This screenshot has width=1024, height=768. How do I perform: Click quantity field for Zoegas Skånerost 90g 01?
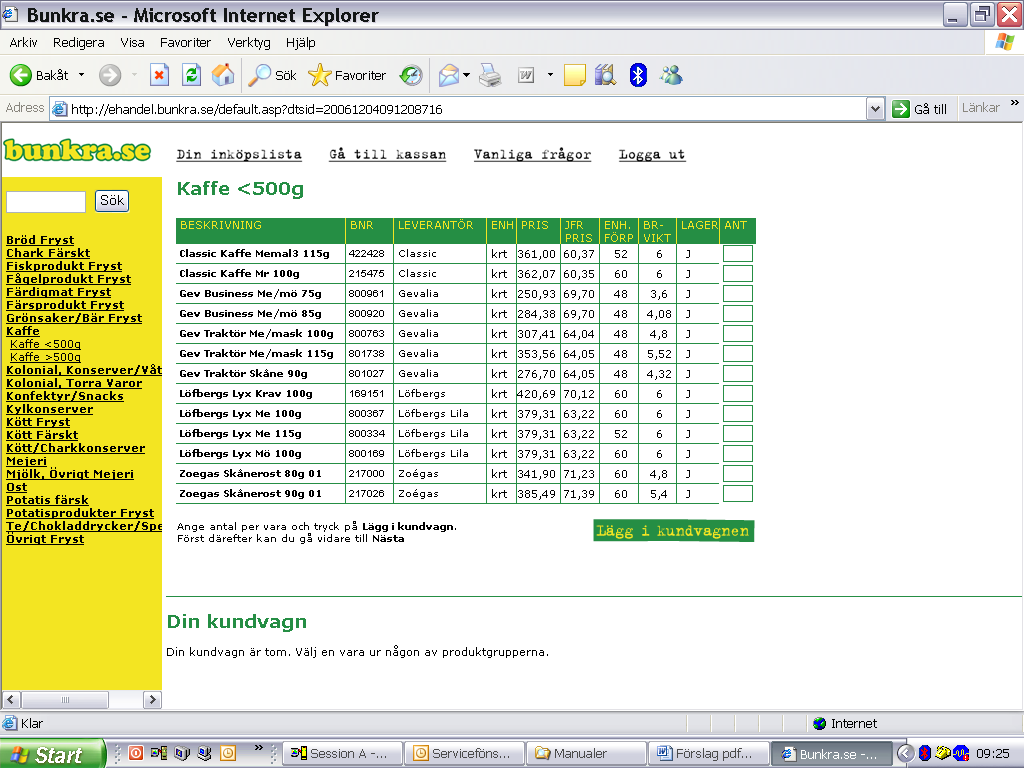coord(738,494)
